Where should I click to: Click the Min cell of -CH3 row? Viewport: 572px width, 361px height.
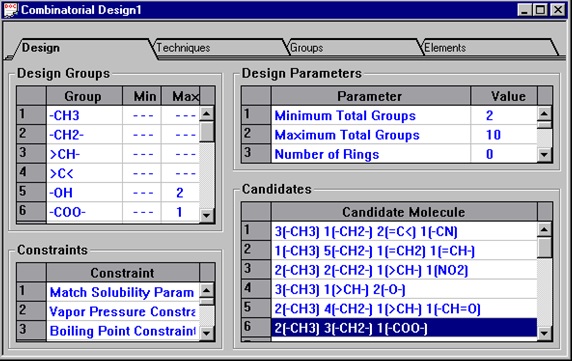click(142, 115)
